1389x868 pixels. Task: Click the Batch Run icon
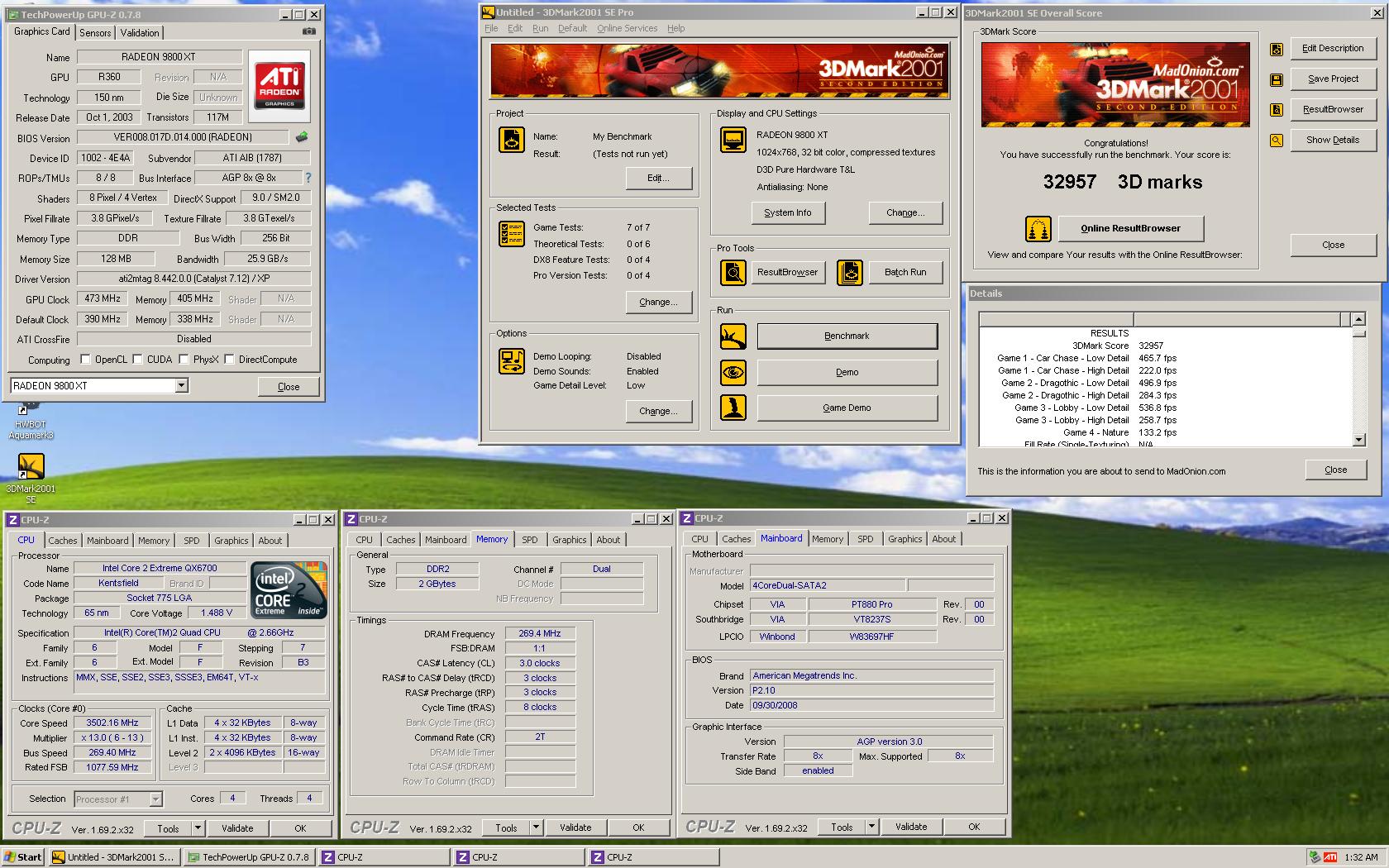pos(850,272)
